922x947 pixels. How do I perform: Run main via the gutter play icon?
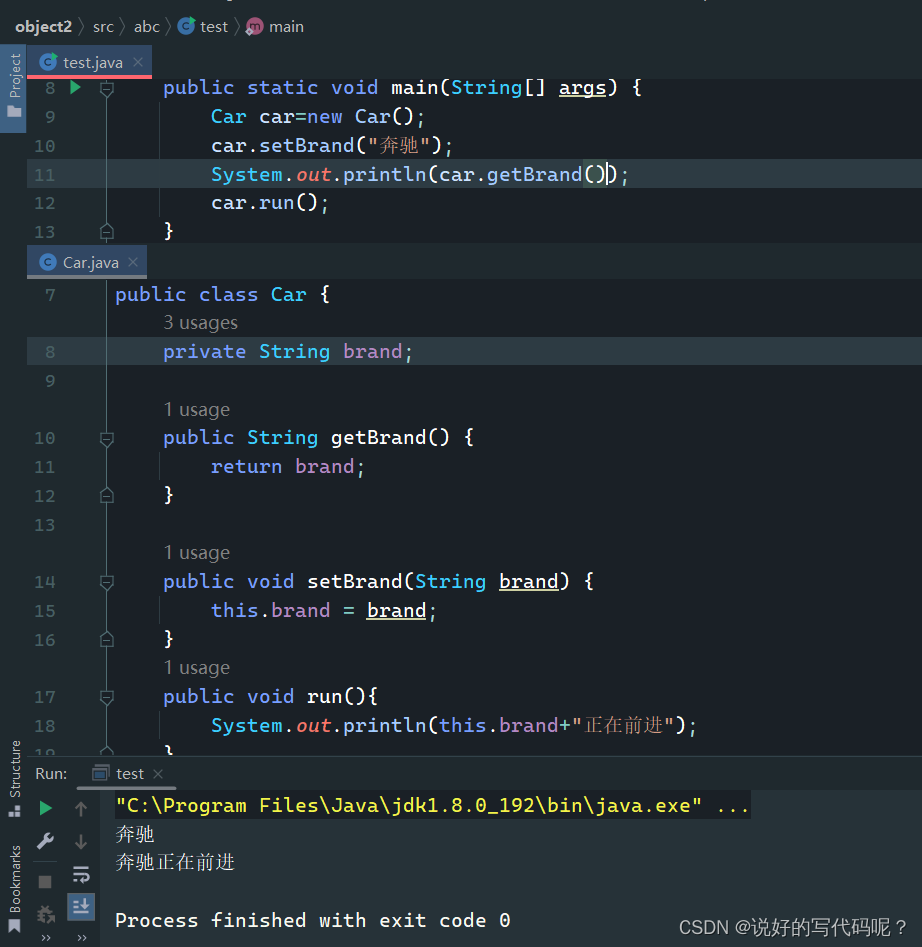[x=75, y=88]
